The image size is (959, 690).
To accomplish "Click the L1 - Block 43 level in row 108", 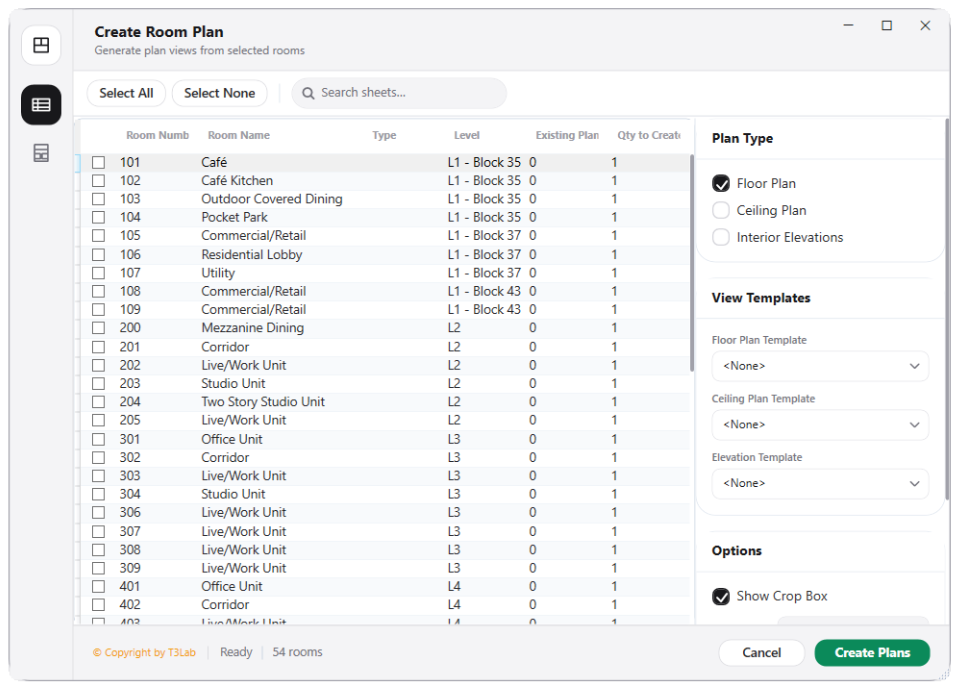I will click(484, 291).
